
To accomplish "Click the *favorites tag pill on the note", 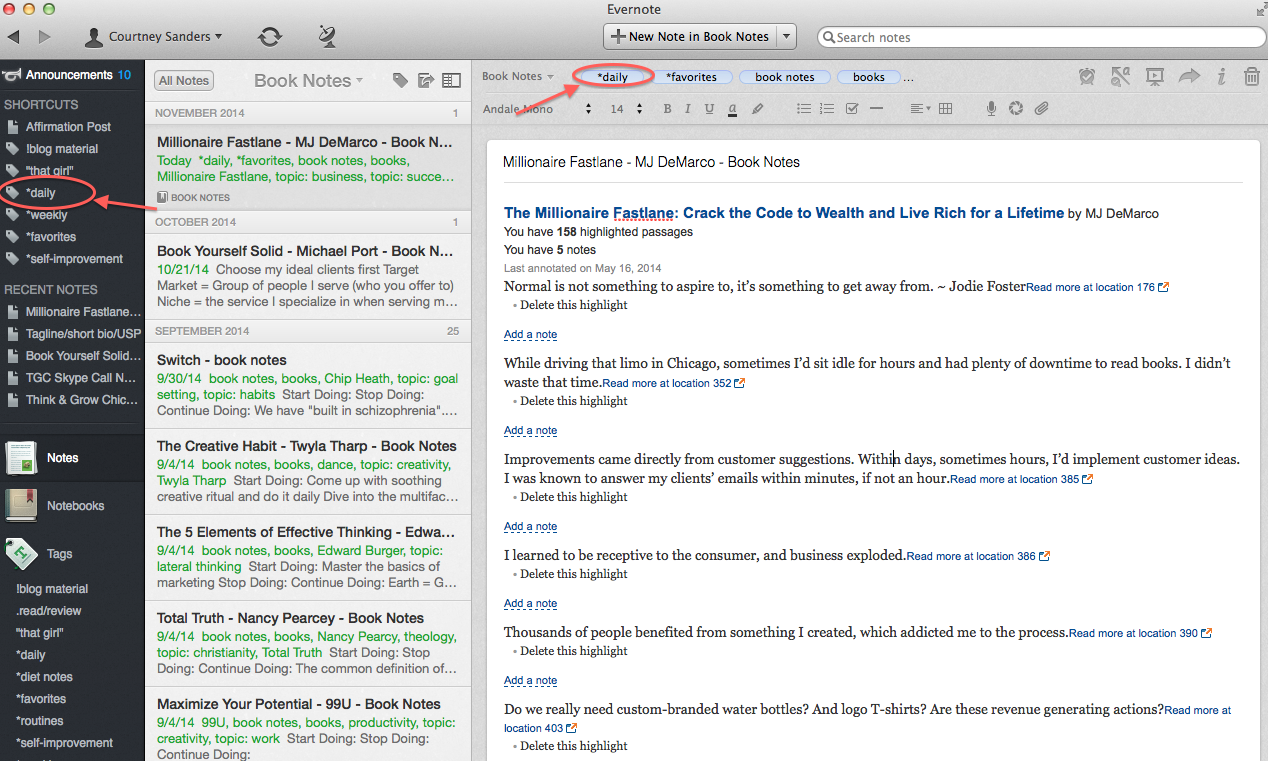I will [x=693, y=77].
